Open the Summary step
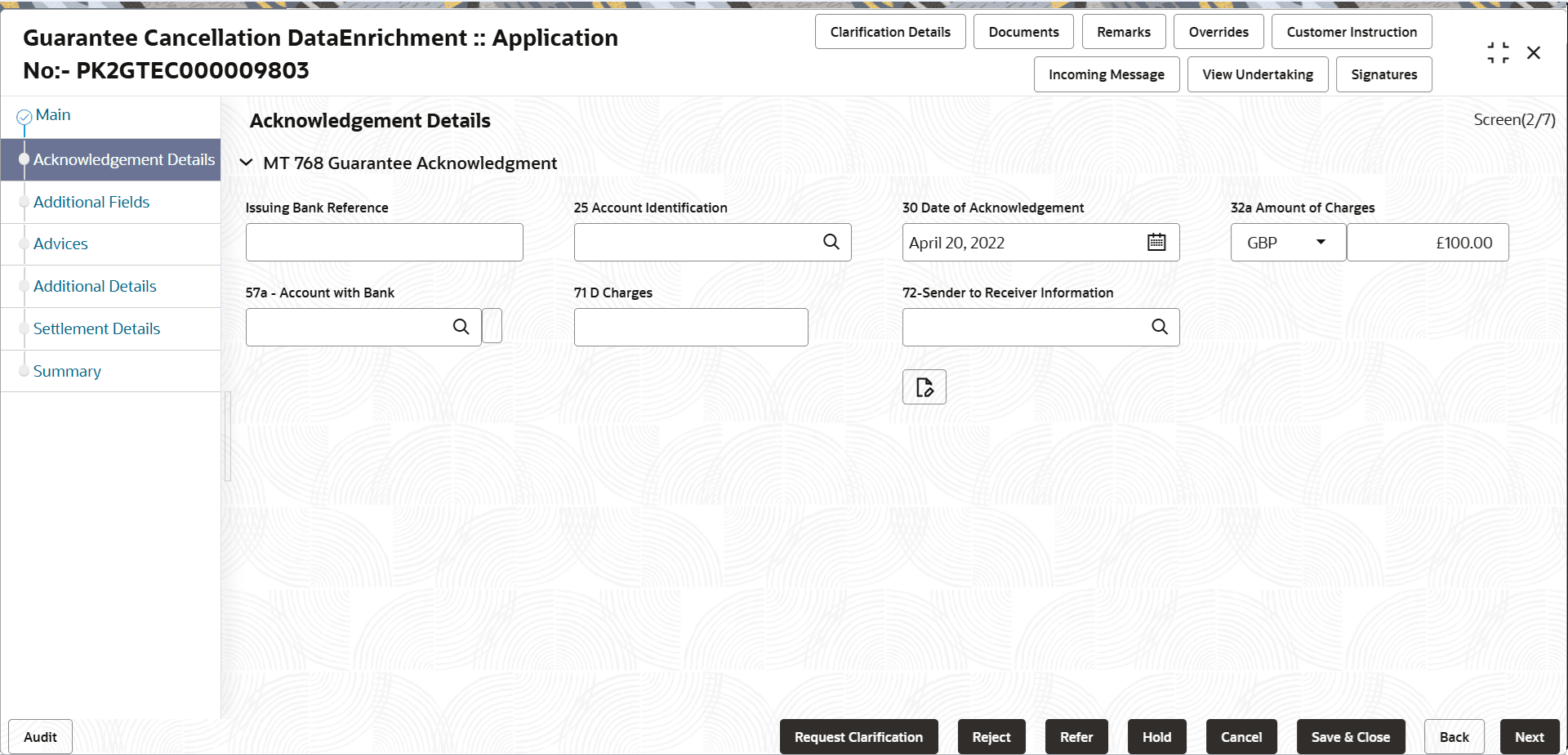This screenshot has width=1568, height=755. (67, 371)
